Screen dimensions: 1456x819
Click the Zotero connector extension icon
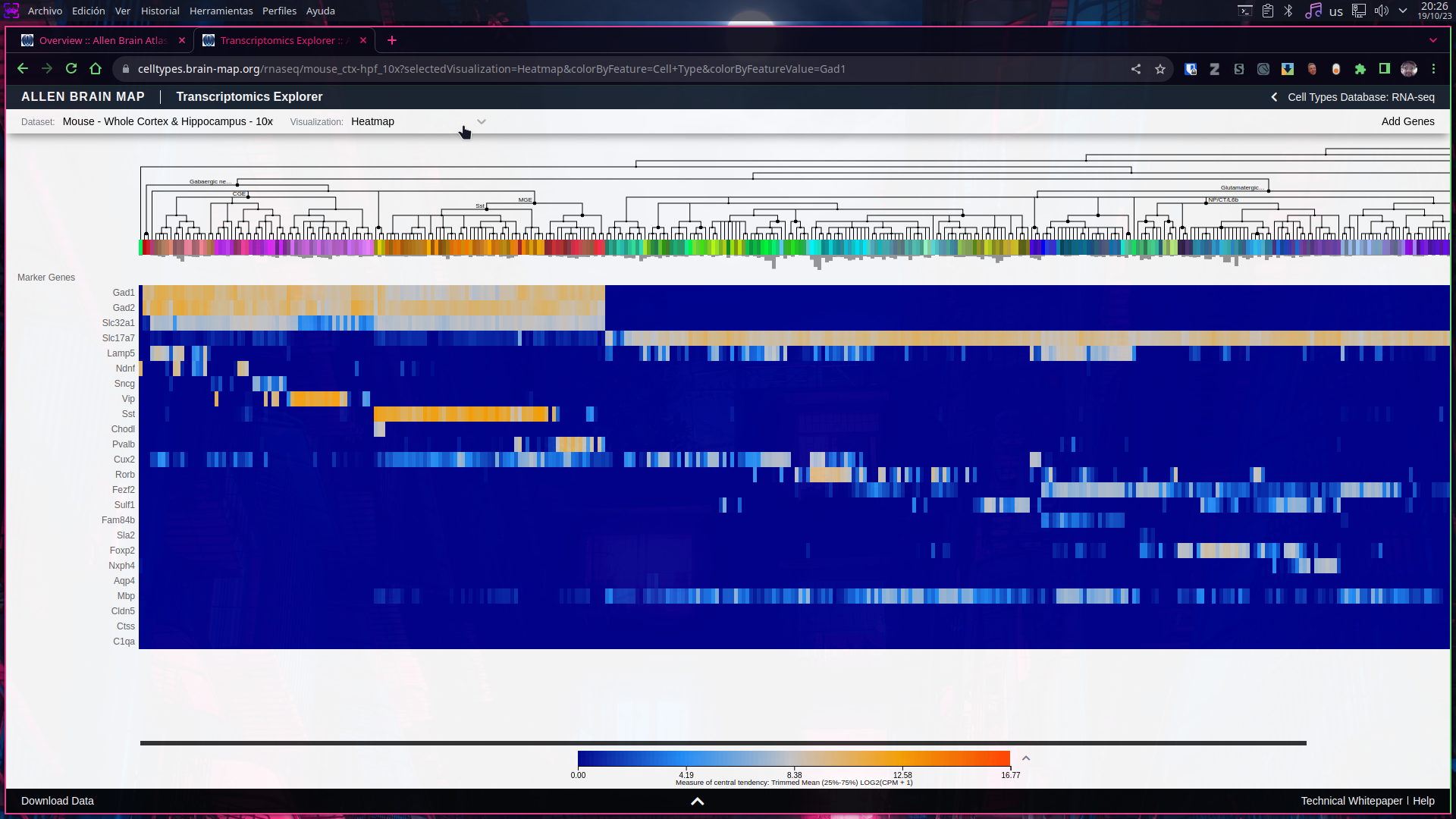pos(1215,68)
